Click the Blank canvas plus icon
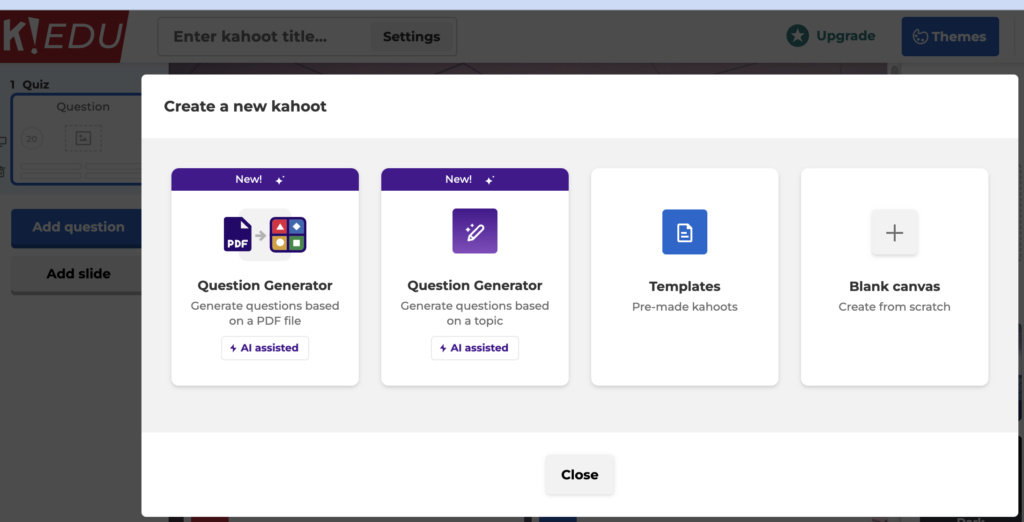 click(x=894, y=233)
